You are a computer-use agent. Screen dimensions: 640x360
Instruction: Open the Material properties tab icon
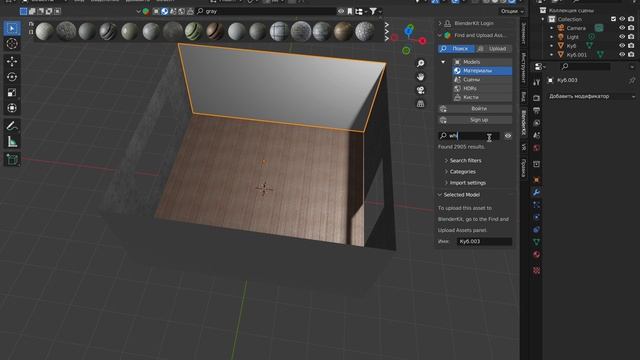click(x=537, y=255)
